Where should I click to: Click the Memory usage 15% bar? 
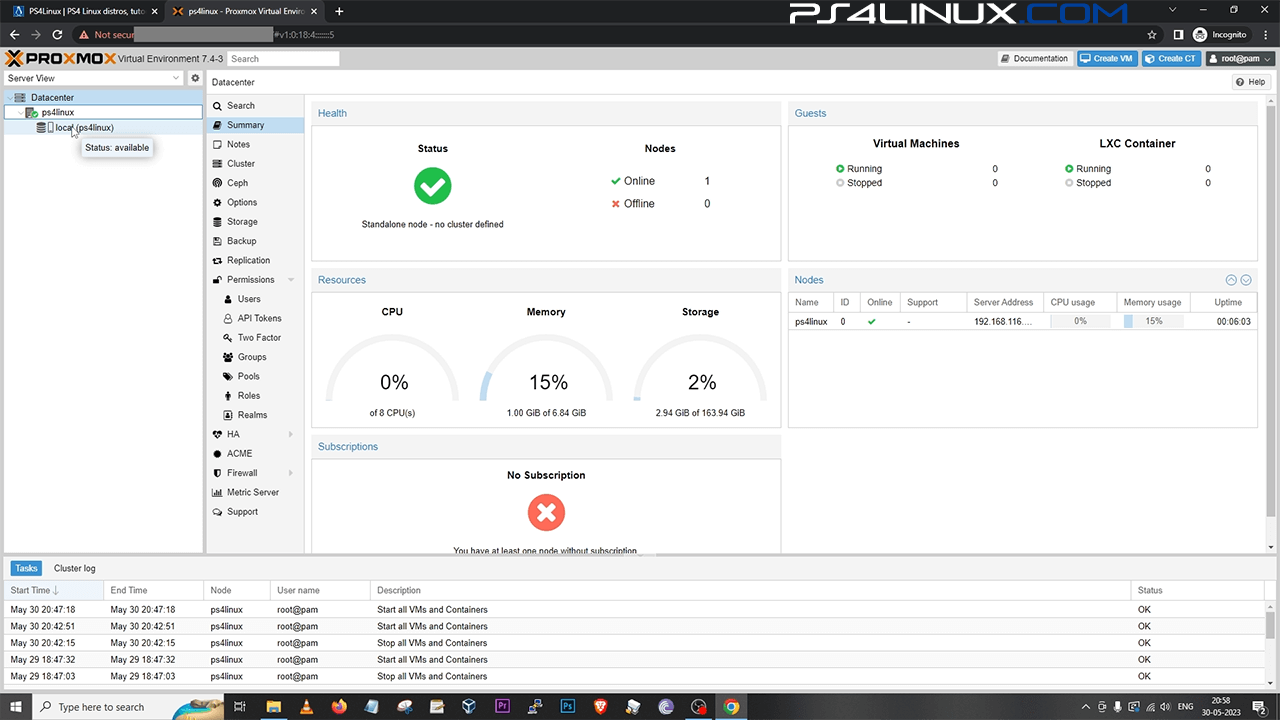1153,322
